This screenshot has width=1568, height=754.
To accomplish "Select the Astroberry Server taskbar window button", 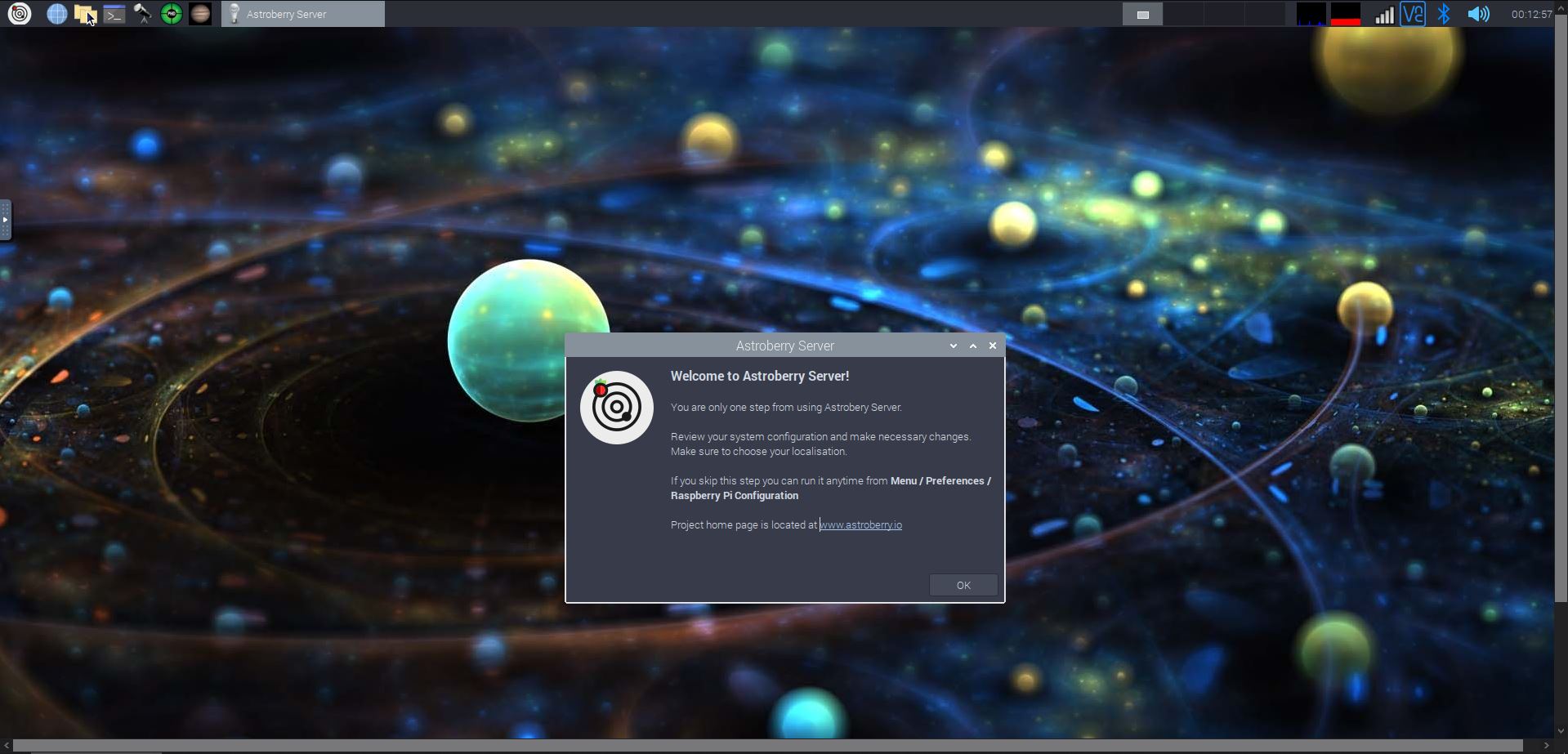I will pyautogui.click(x=303, y=14).
